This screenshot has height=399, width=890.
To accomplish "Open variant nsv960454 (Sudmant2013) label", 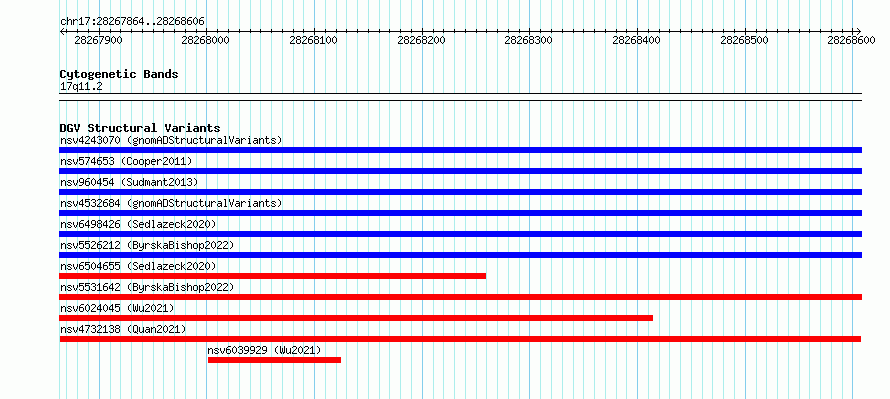I will (x=129, y=182).
